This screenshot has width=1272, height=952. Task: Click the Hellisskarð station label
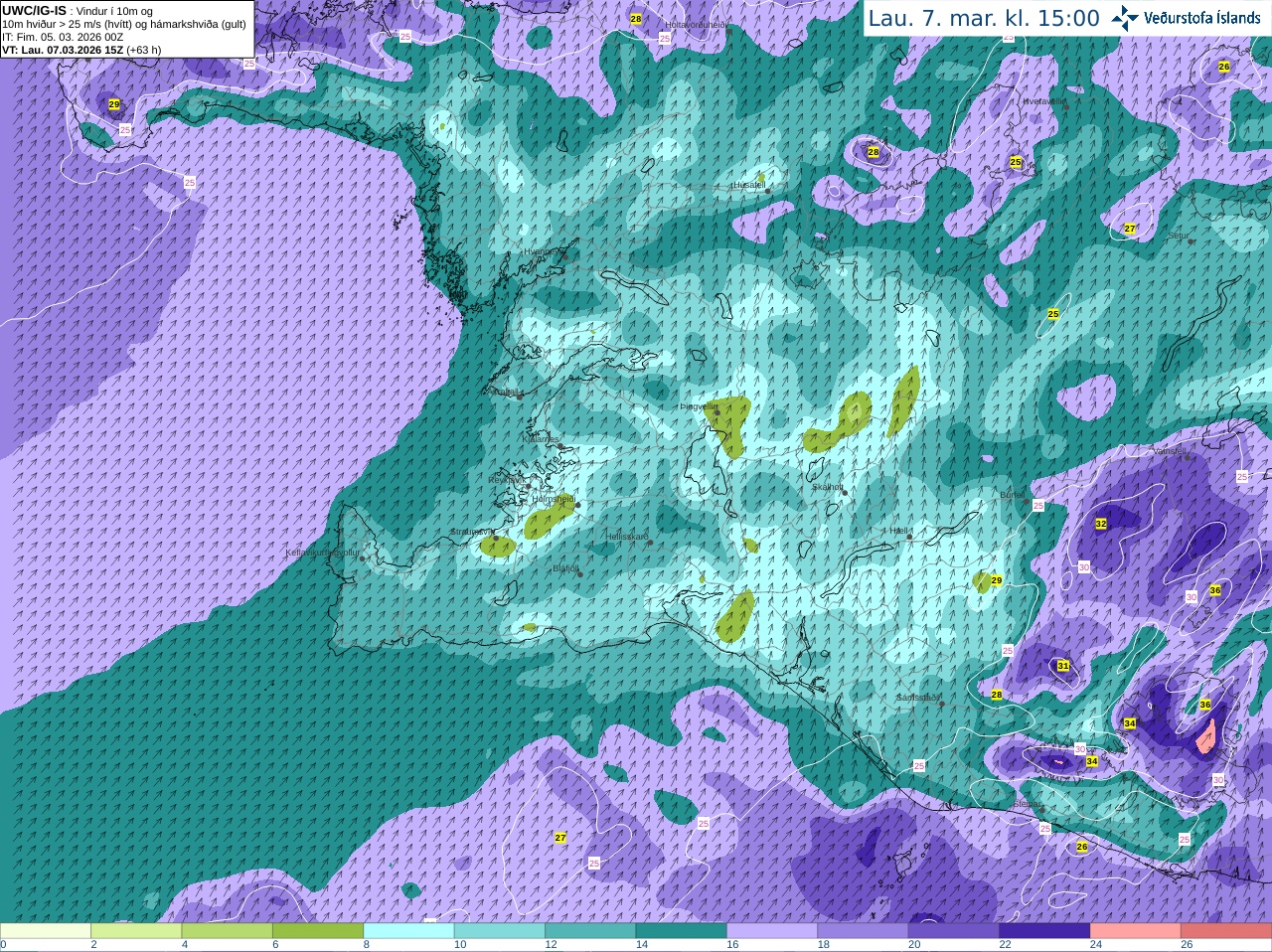tap(627, 537)
